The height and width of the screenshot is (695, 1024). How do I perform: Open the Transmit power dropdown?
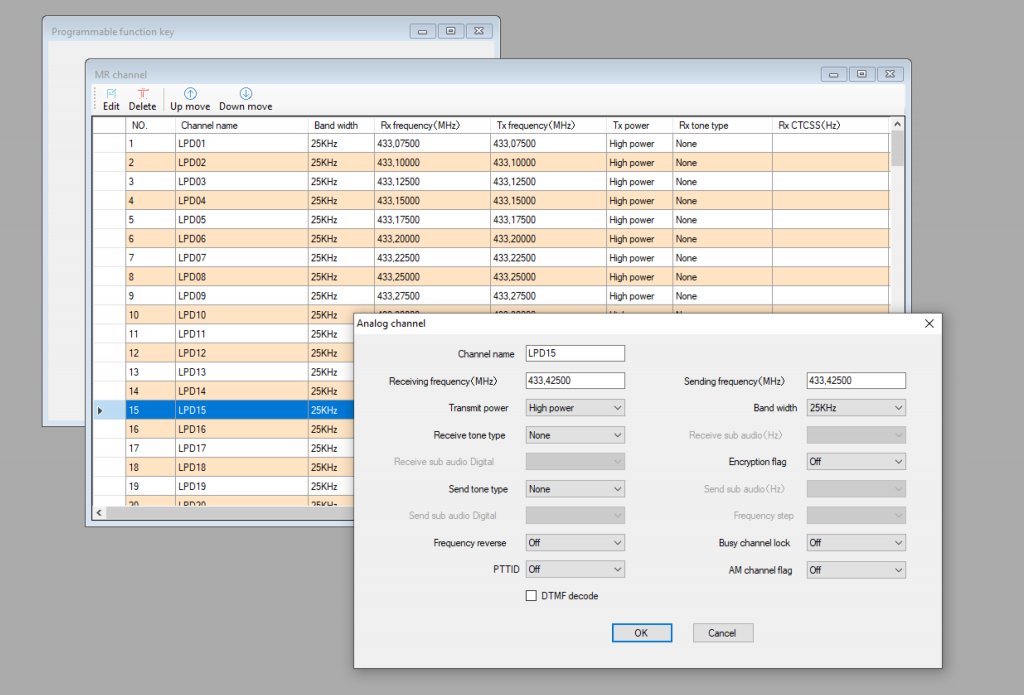point(575,408)
